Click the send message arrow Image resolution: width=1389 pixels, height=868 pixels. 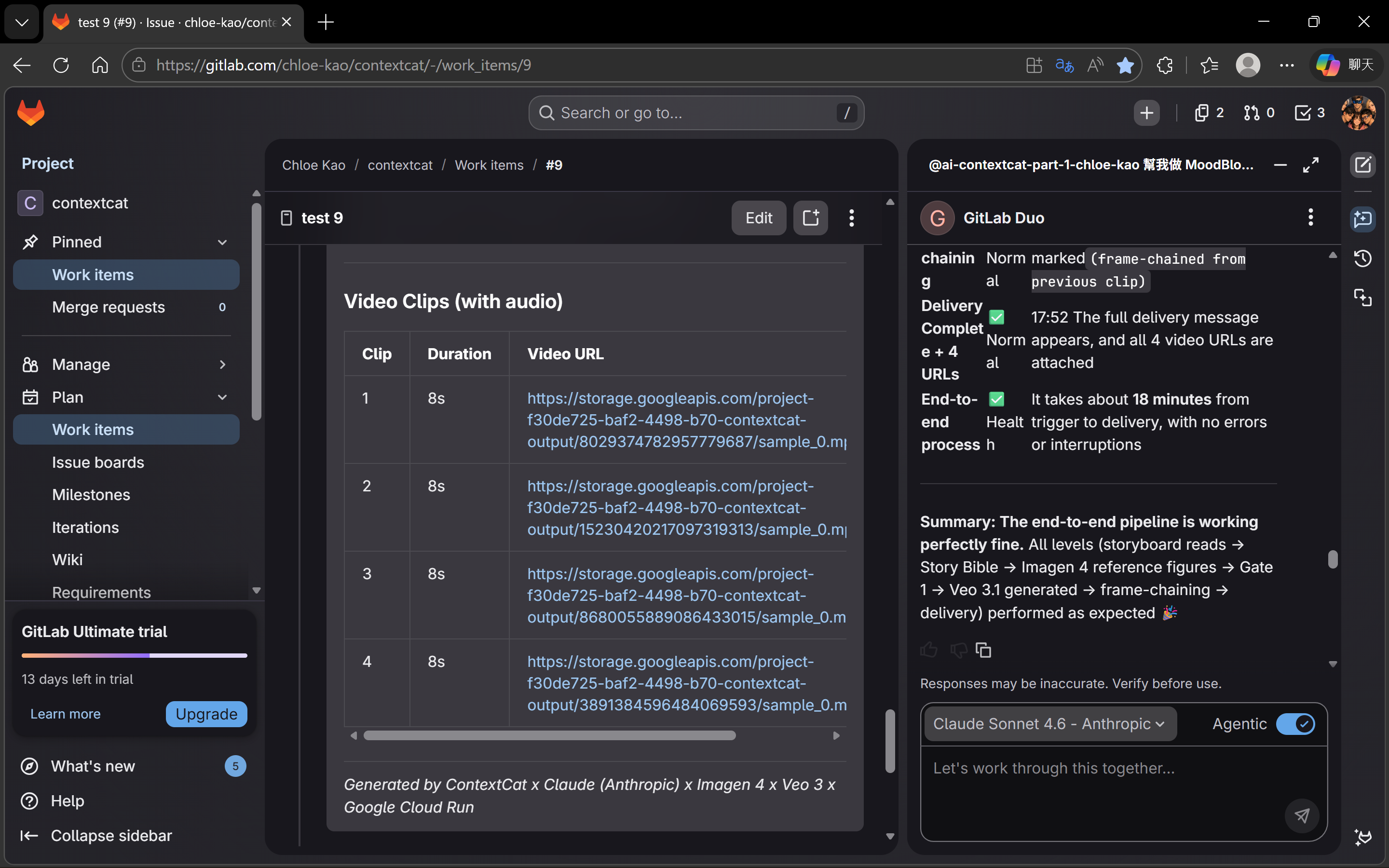pyautogui.click(x=1301, y=815)
